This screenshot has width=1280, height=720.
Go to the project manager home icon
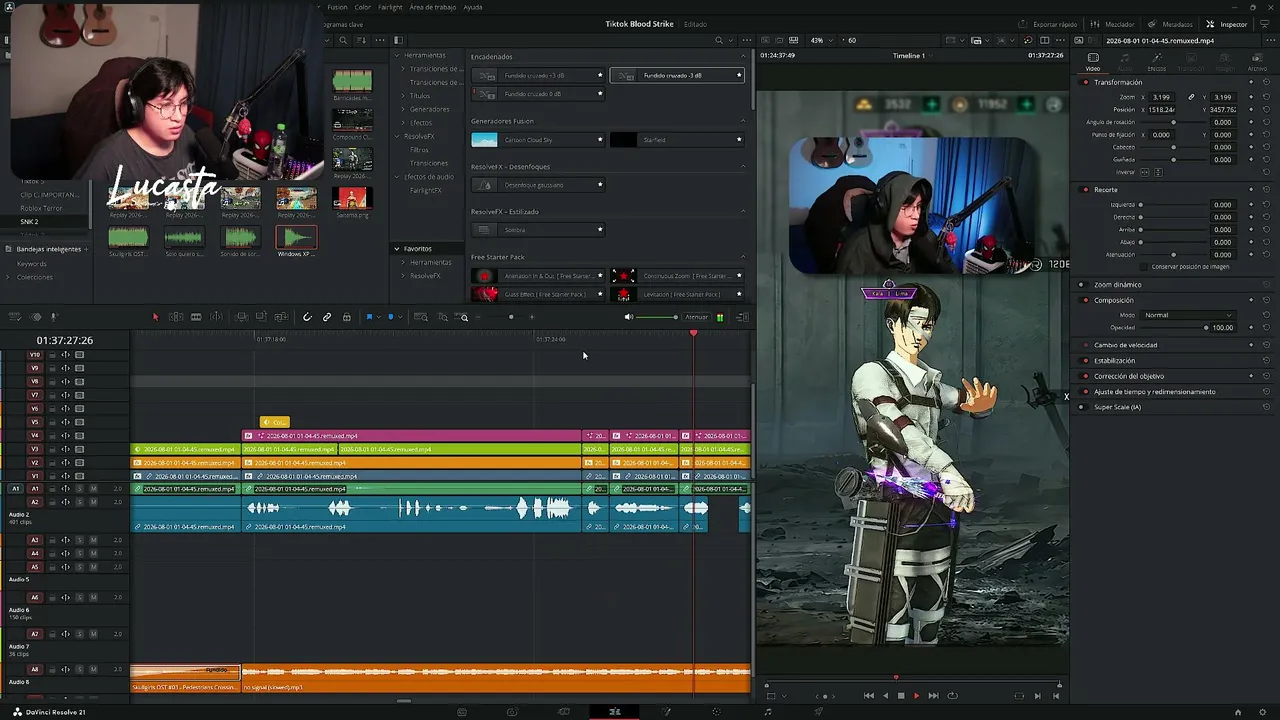1238,712
